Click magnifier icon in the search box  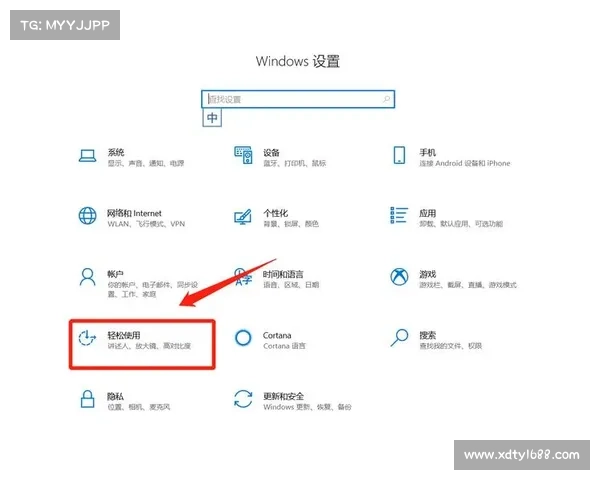[x=386, y=99]
